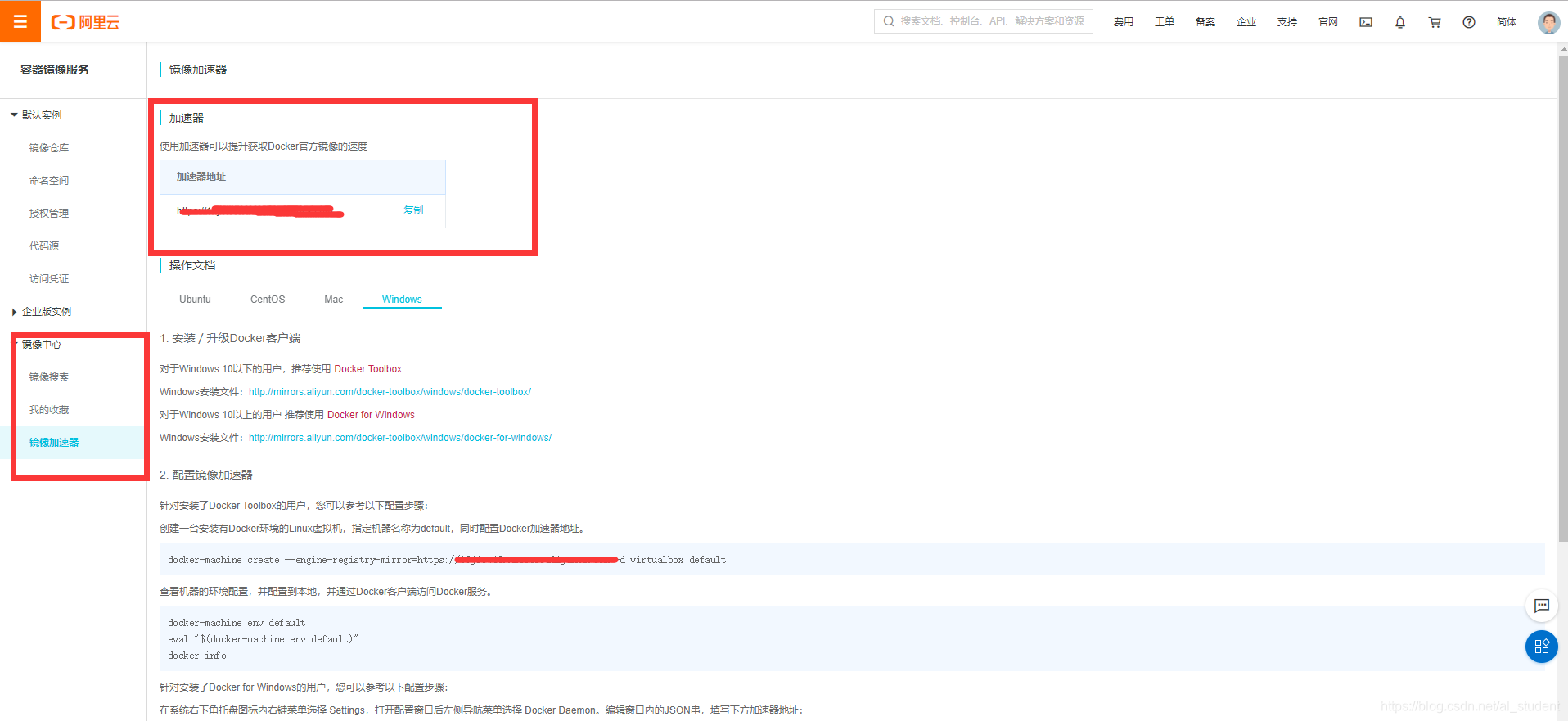Click the '2. 配置镜像加速器' heading
The width and height of the screenshot is (1568, 721).
click(206, 475)
